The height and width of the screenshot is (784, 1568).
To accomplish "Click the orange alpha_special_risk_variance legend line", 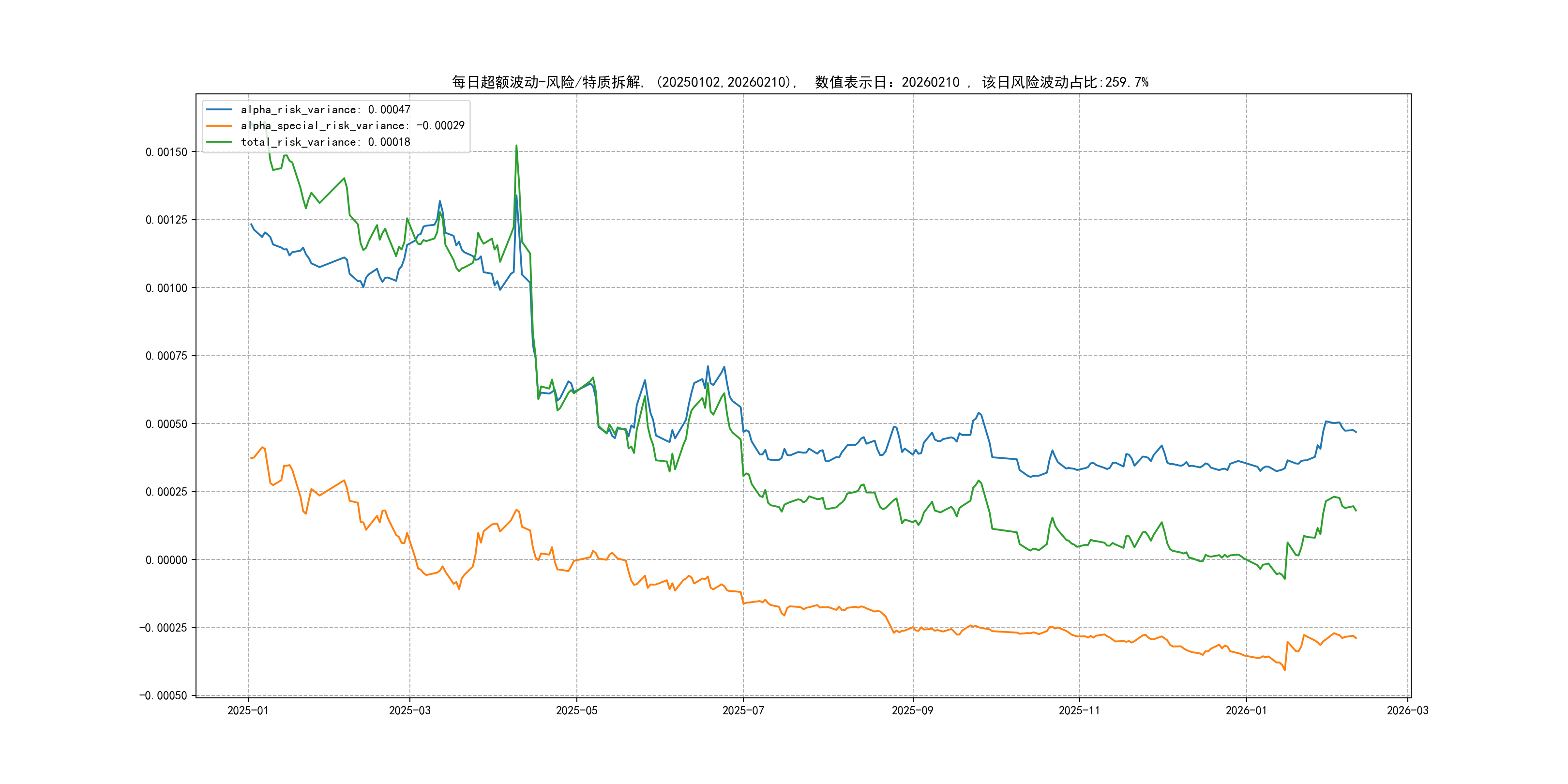I will [219, 125].
